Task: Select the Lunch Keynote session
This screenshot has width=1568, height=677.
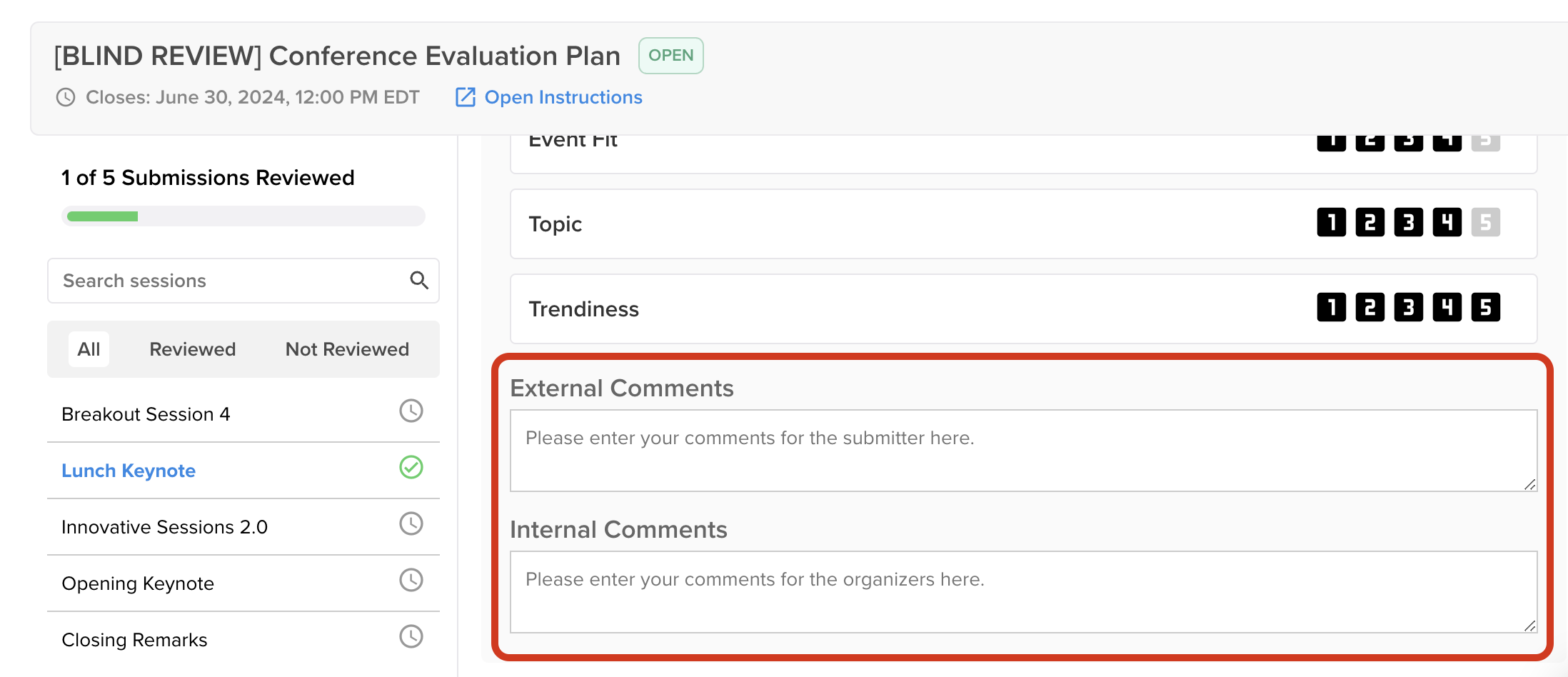Action: pos(129,470)
